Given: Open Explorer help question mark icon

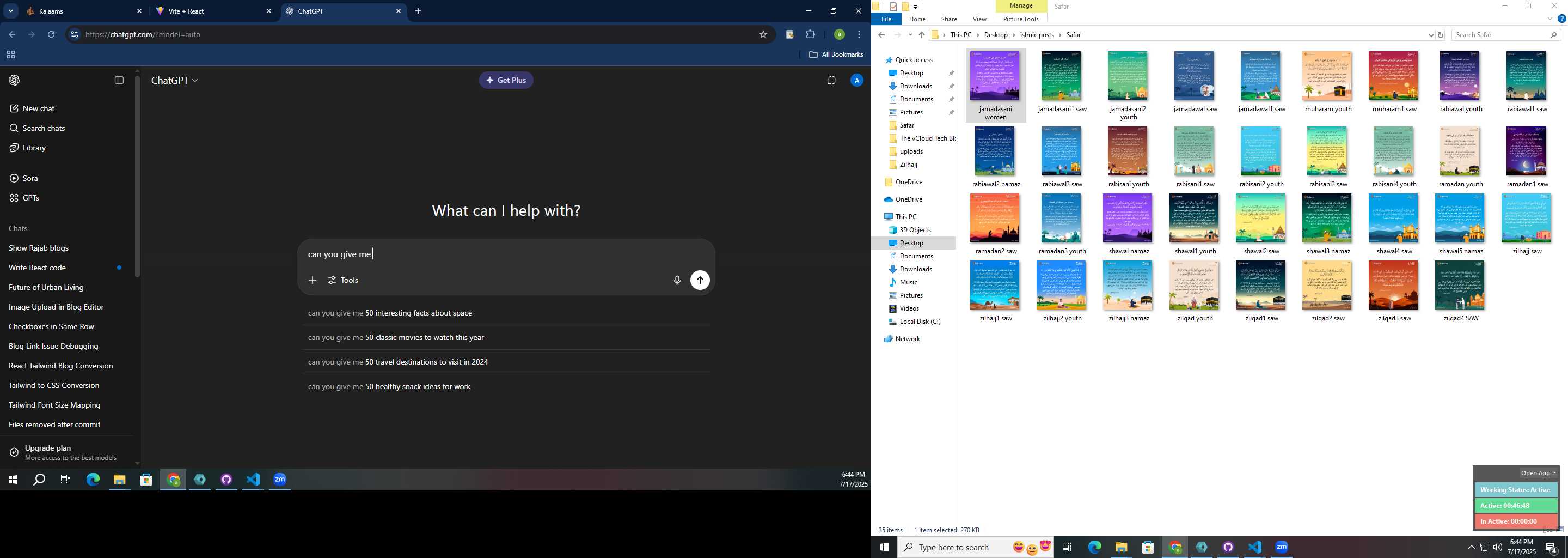Looking at the screenshot, I should pos(1561,19).
